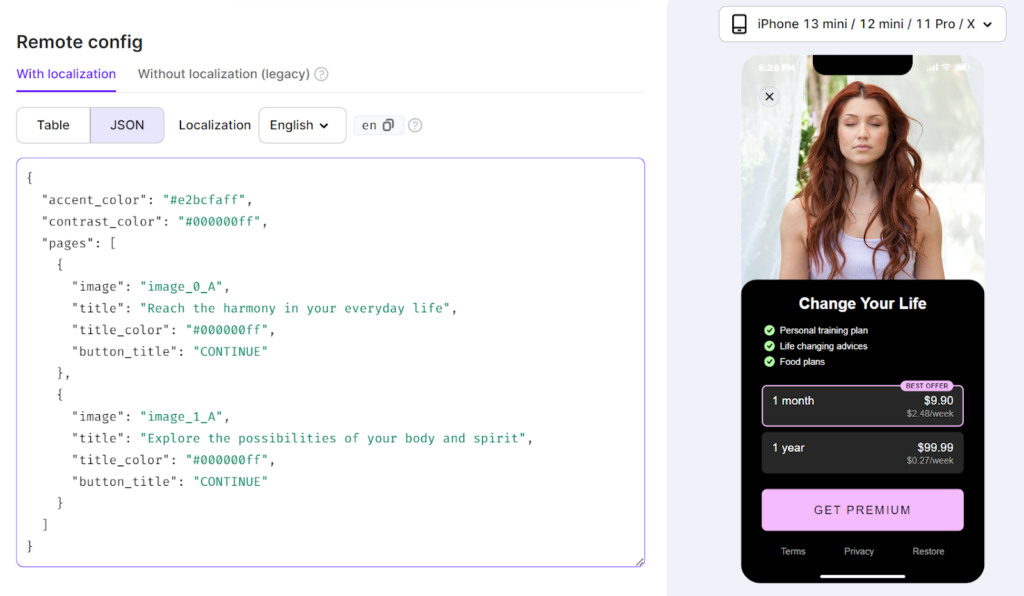Click the contrast_color value #000000ff
The height and width of the screenshot is (596, 1024).
(219, 221)
